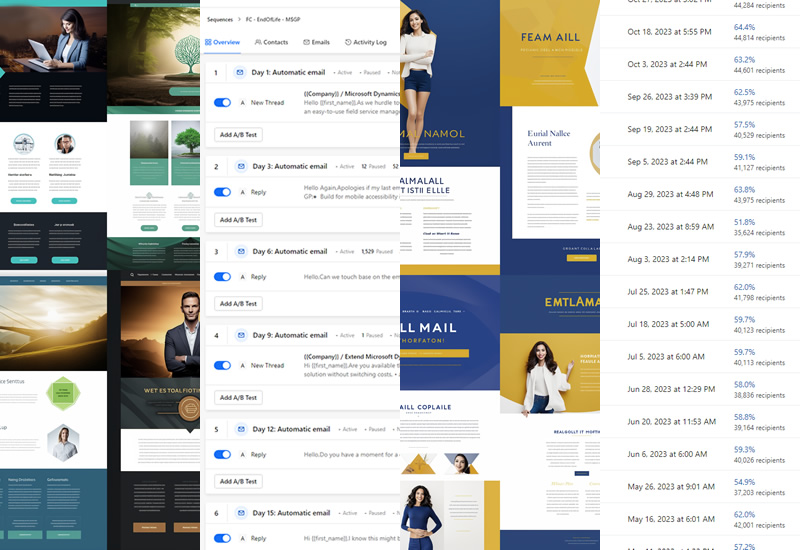This screenshot has width=800, height=550.
Task: Click the Day 6 email envelope icon
Action: (x=240, y=251)
